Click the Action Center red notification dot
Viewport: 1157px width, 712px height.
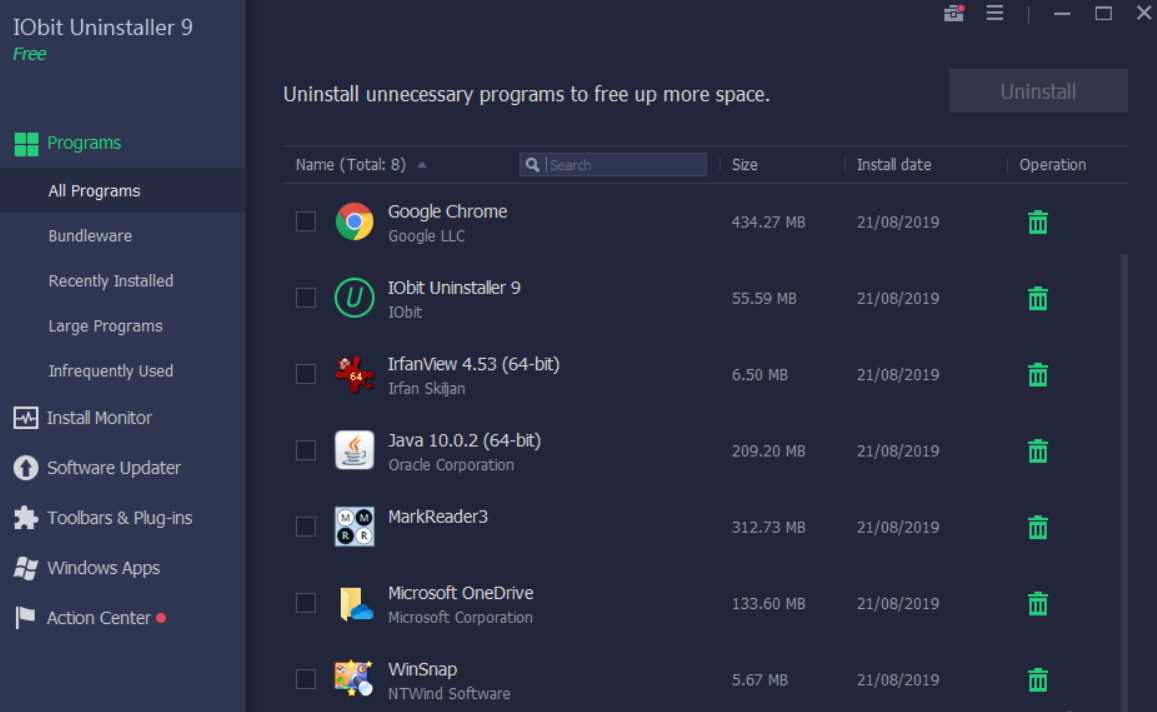click(161, 618)
